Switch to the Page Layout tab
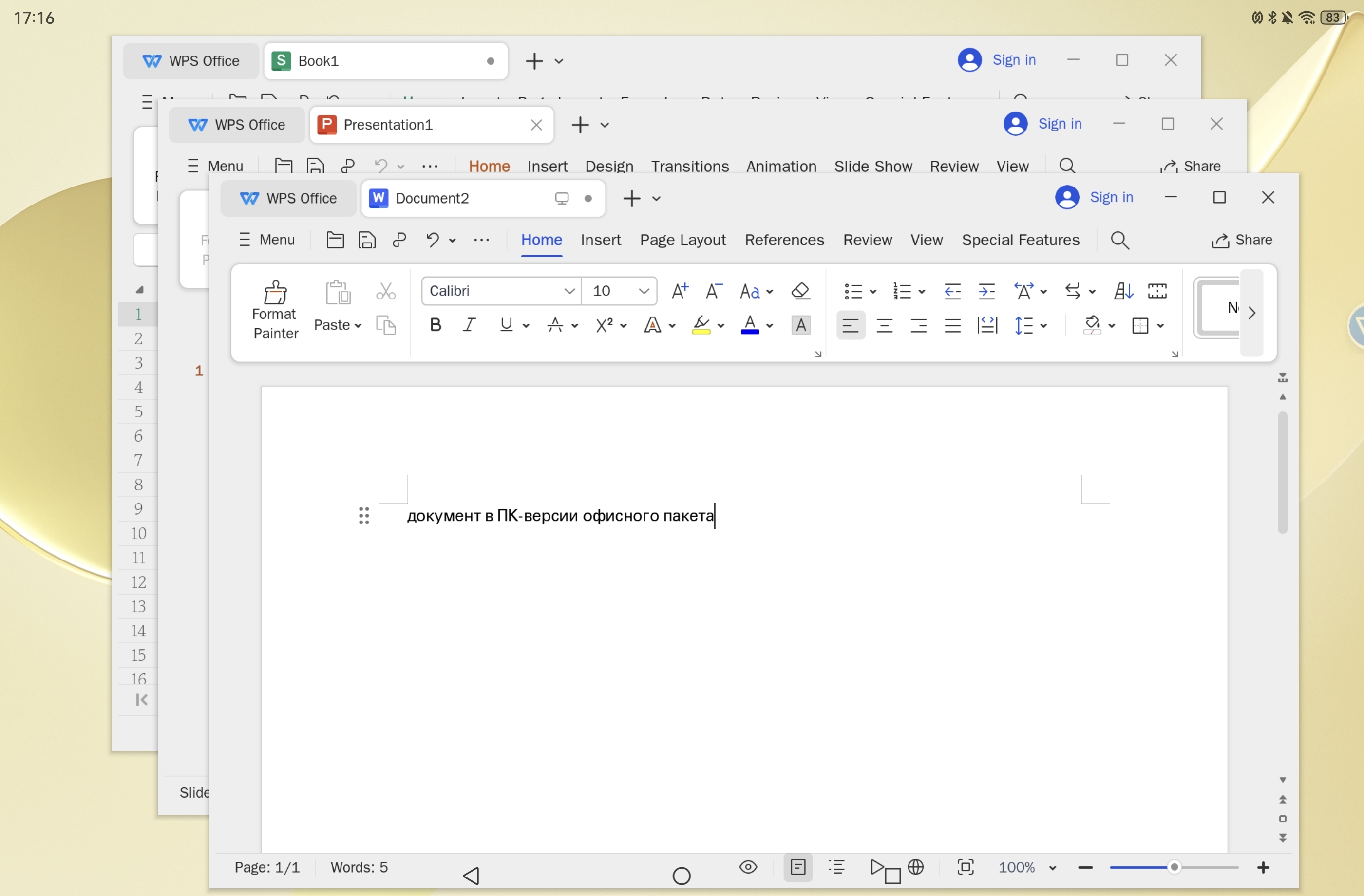1364x896 pixels. click(682, 240)
